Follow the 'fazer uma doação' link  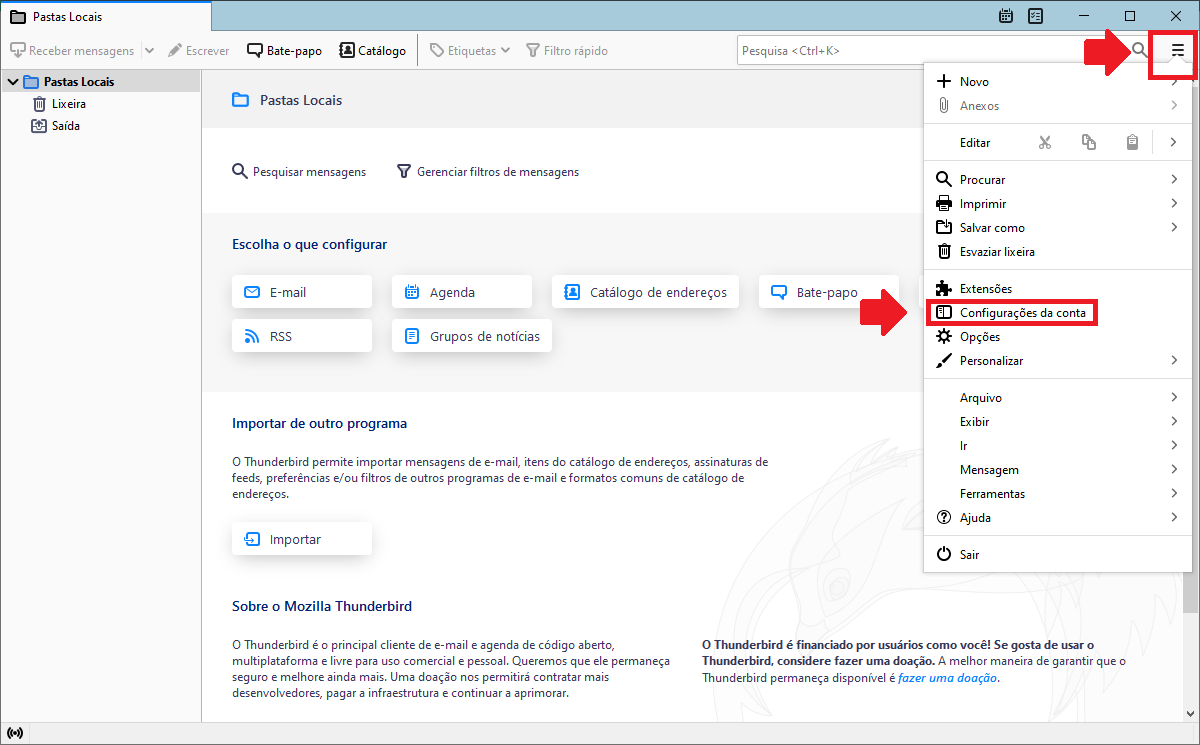click(x=947, y=678)
